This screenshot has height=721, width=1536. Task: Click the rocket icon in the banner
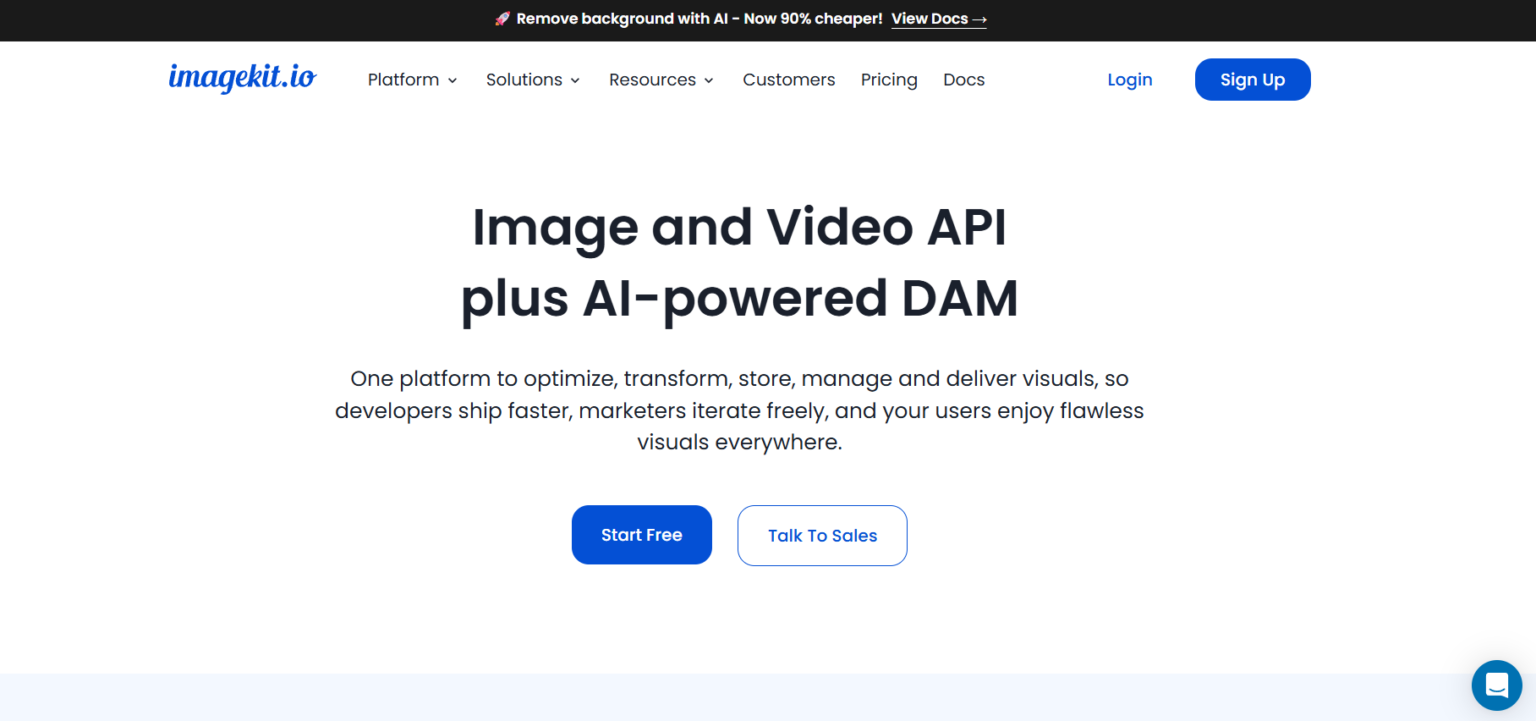tap(502, 18)
